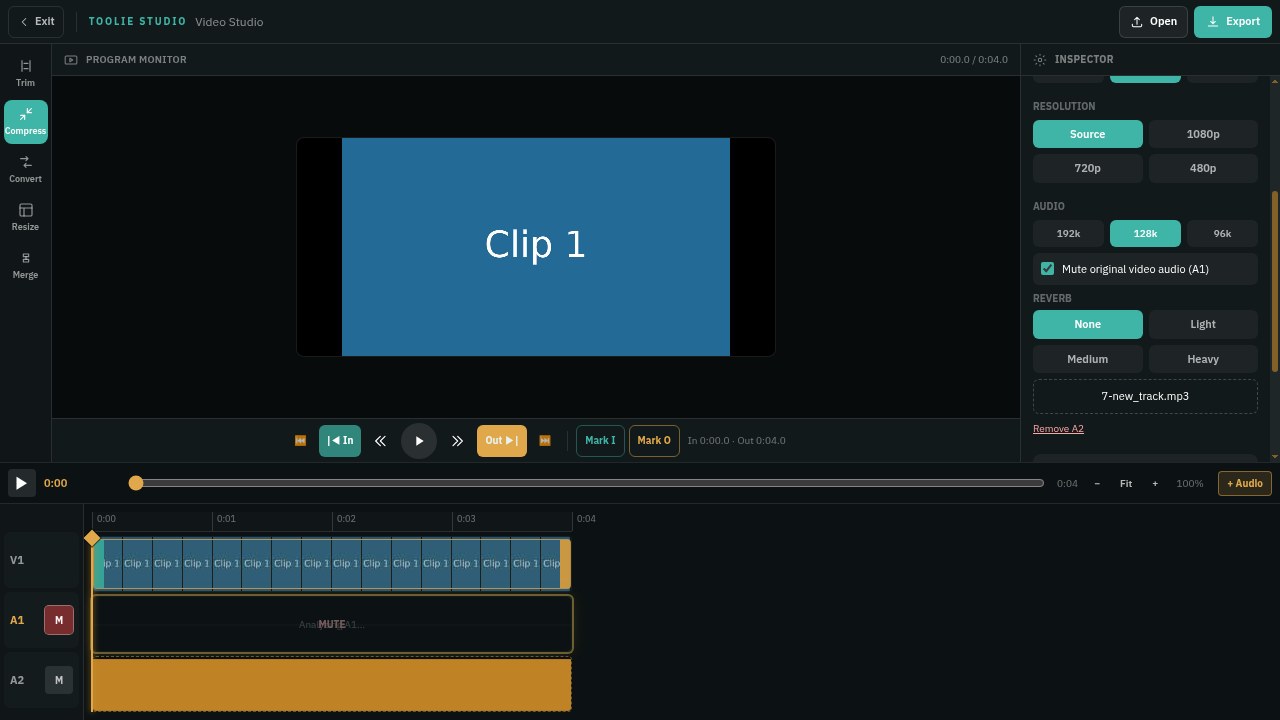This screenshot has width=1280, height=720.
Task: Open a file with the Open button
Action: coord(1153,22)
